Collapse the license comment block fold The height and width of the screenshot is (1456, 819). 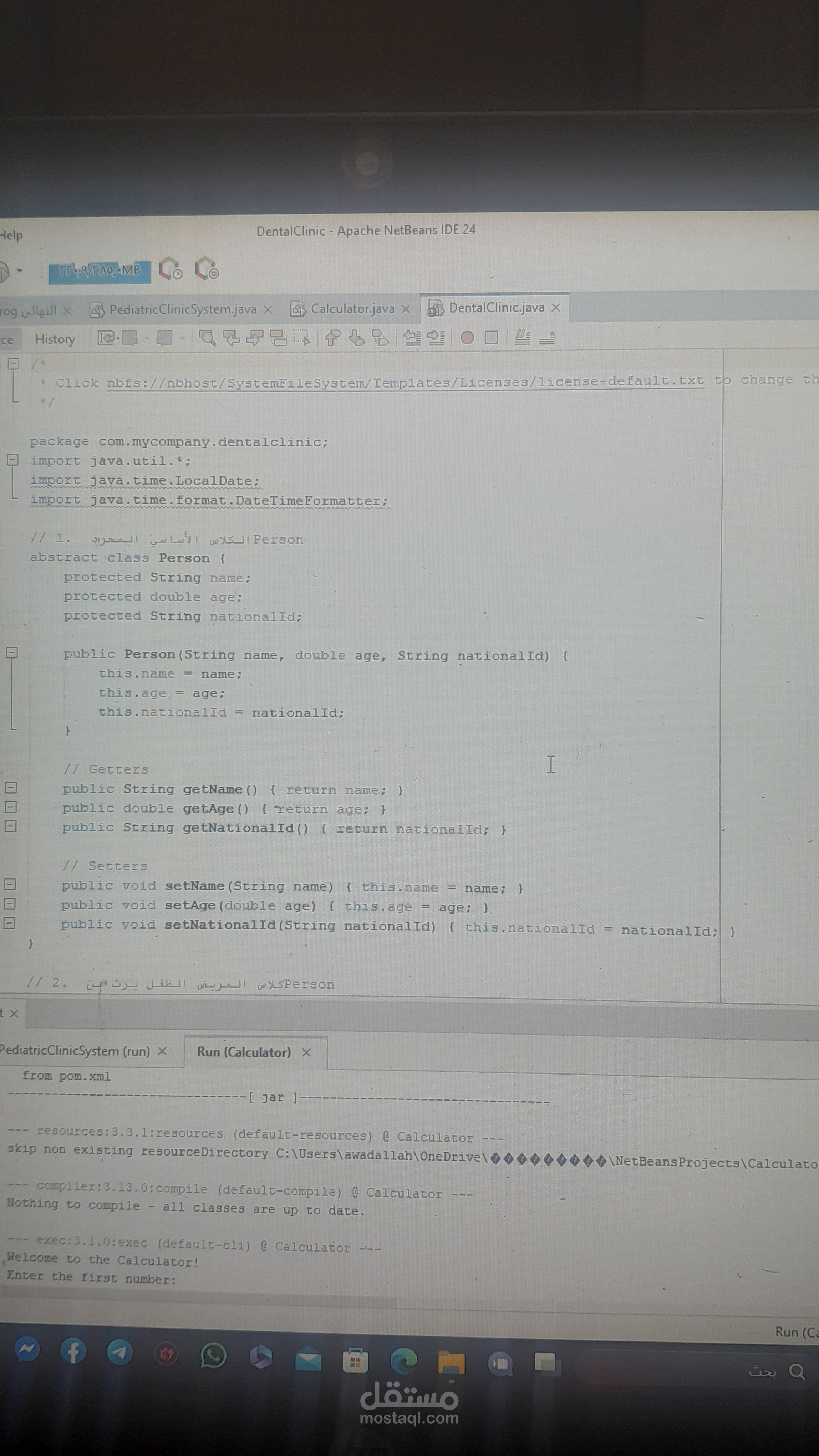pyautogui.click(x=14, y=363)
